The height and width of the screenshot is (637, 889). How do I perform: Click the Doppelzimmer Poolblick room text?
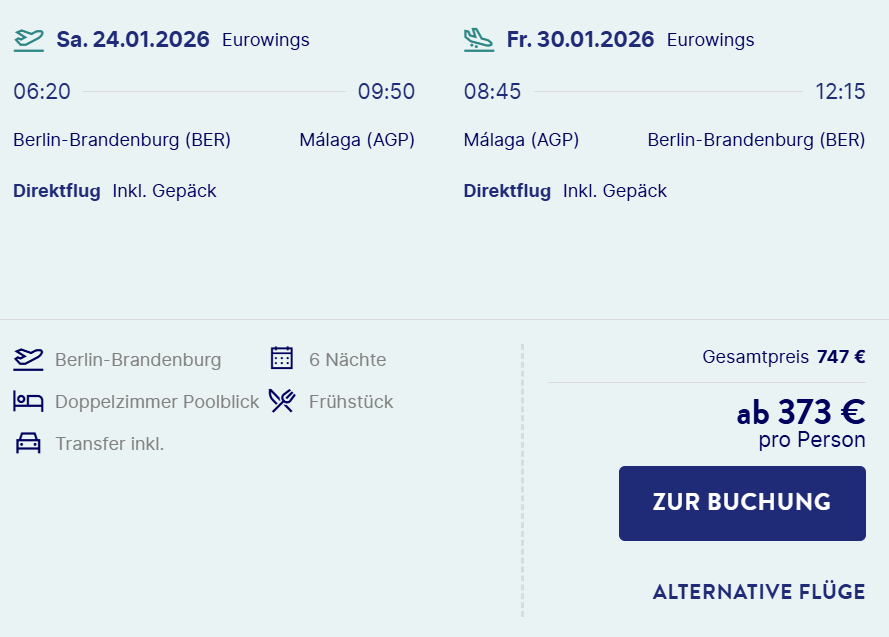[x=157, y=402]
